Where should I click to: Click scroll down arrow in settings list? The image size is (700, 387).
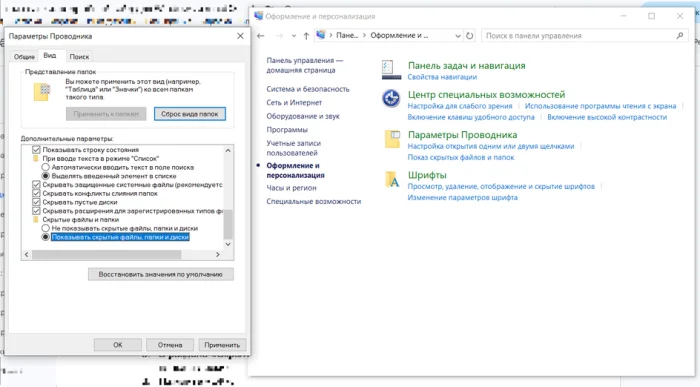click(228, 244)
